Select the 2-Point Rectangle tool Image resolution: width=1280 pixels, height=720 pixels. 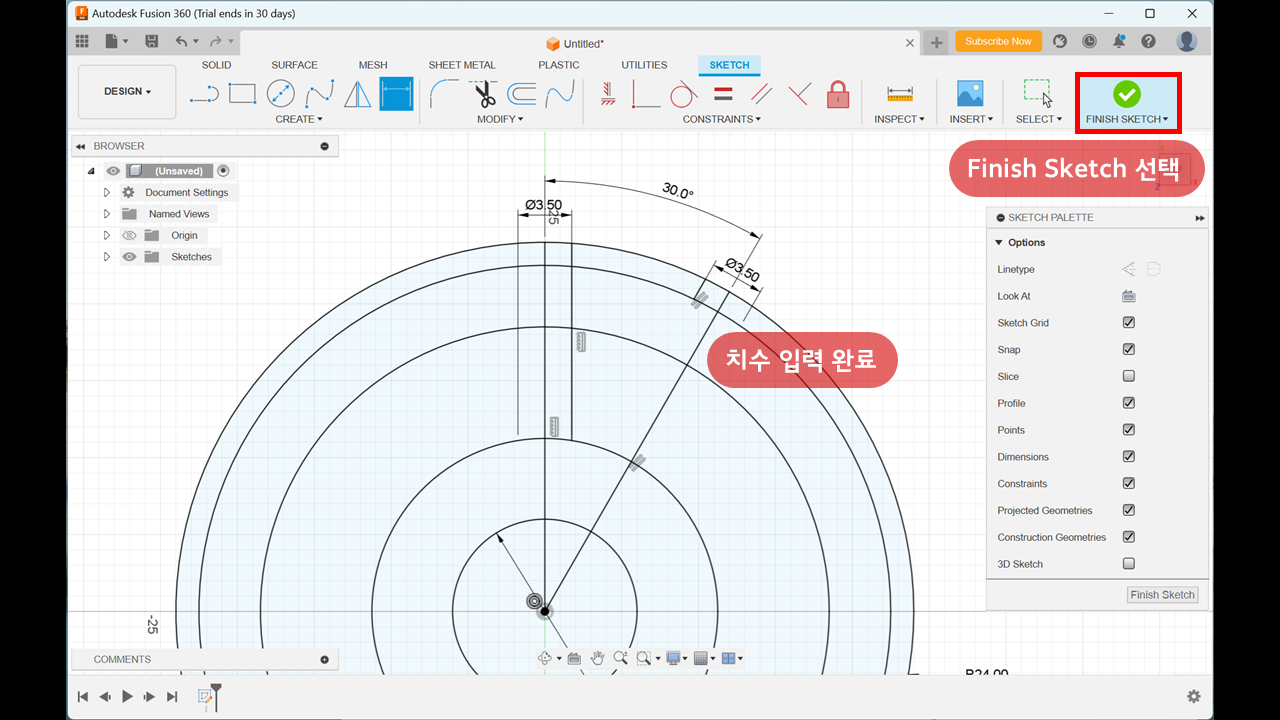242,94
